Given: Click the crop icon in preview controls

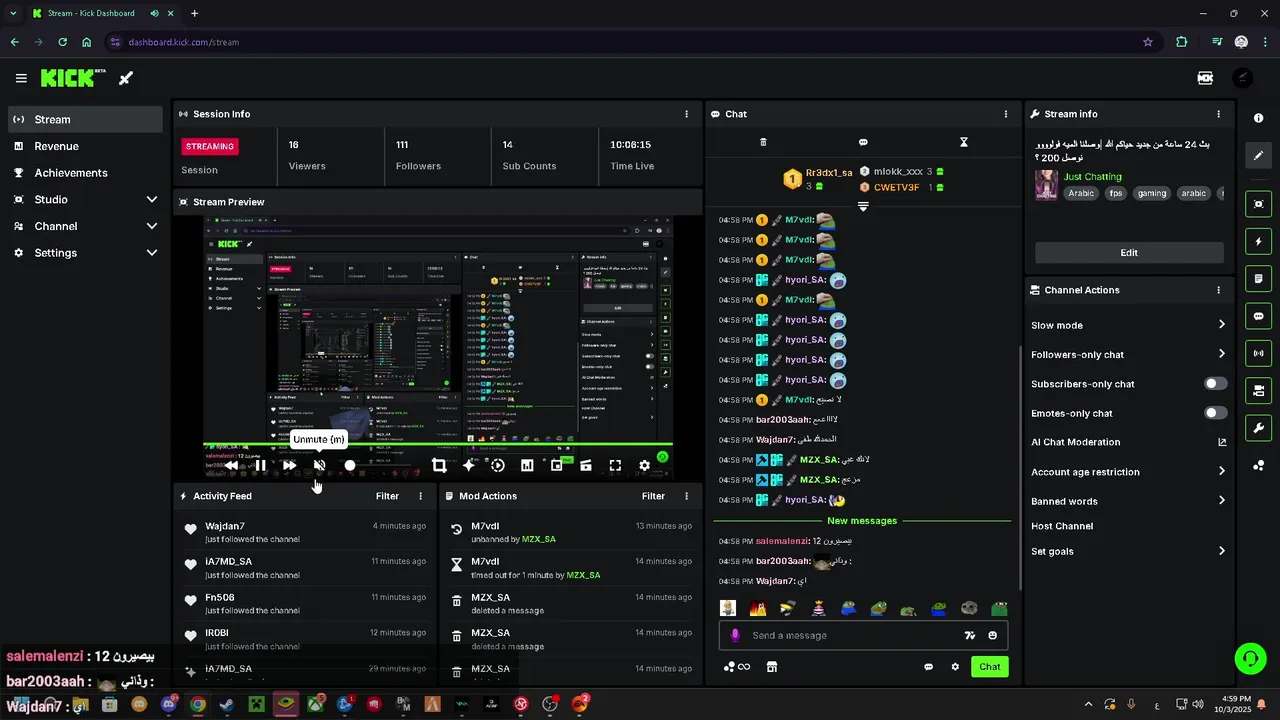Looking at the screenshot, I should (439, 465).
